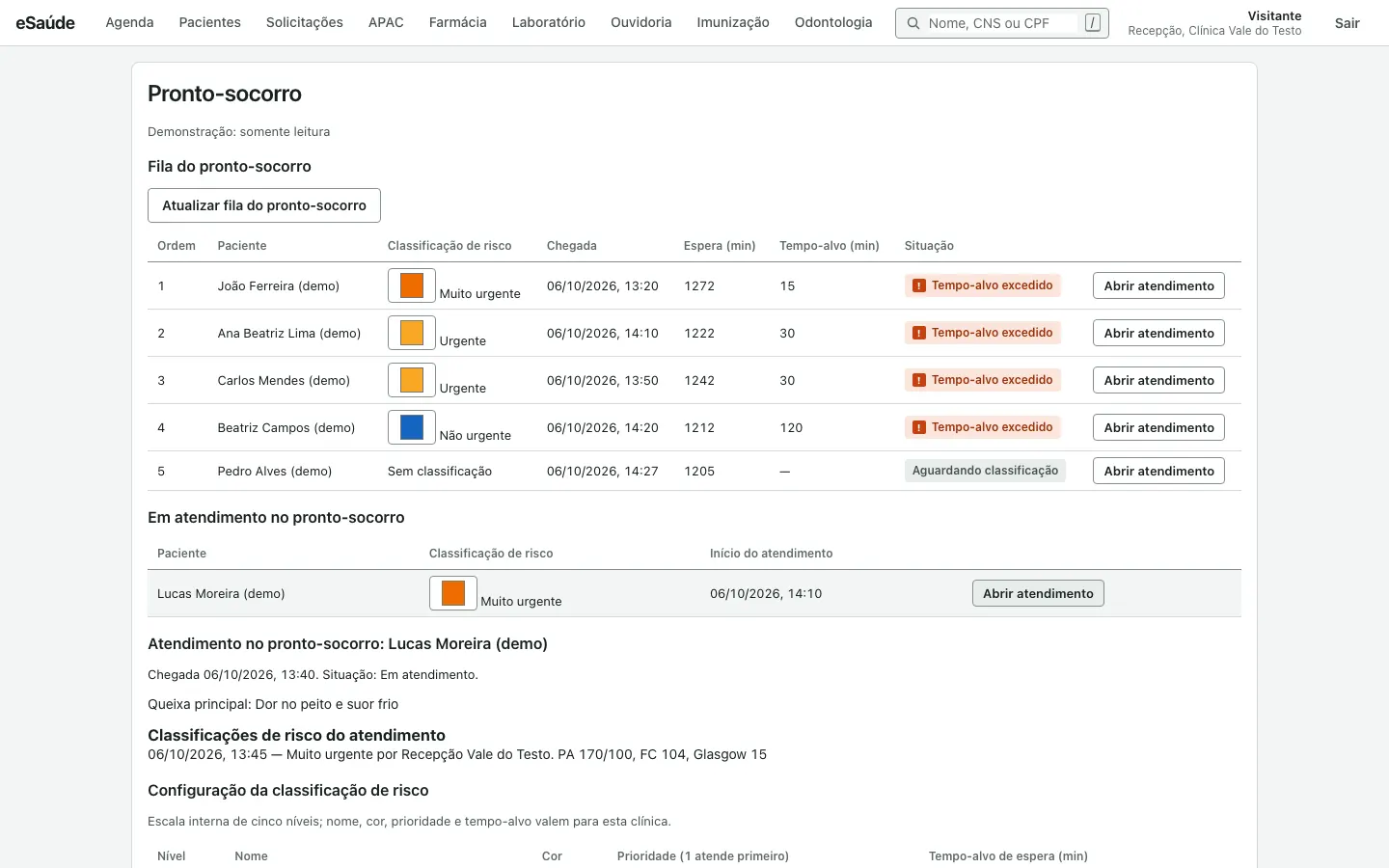1389x868 pixels.
Task: Click the Aguardando classificação status badge
Action: click(x=985, y=471)
